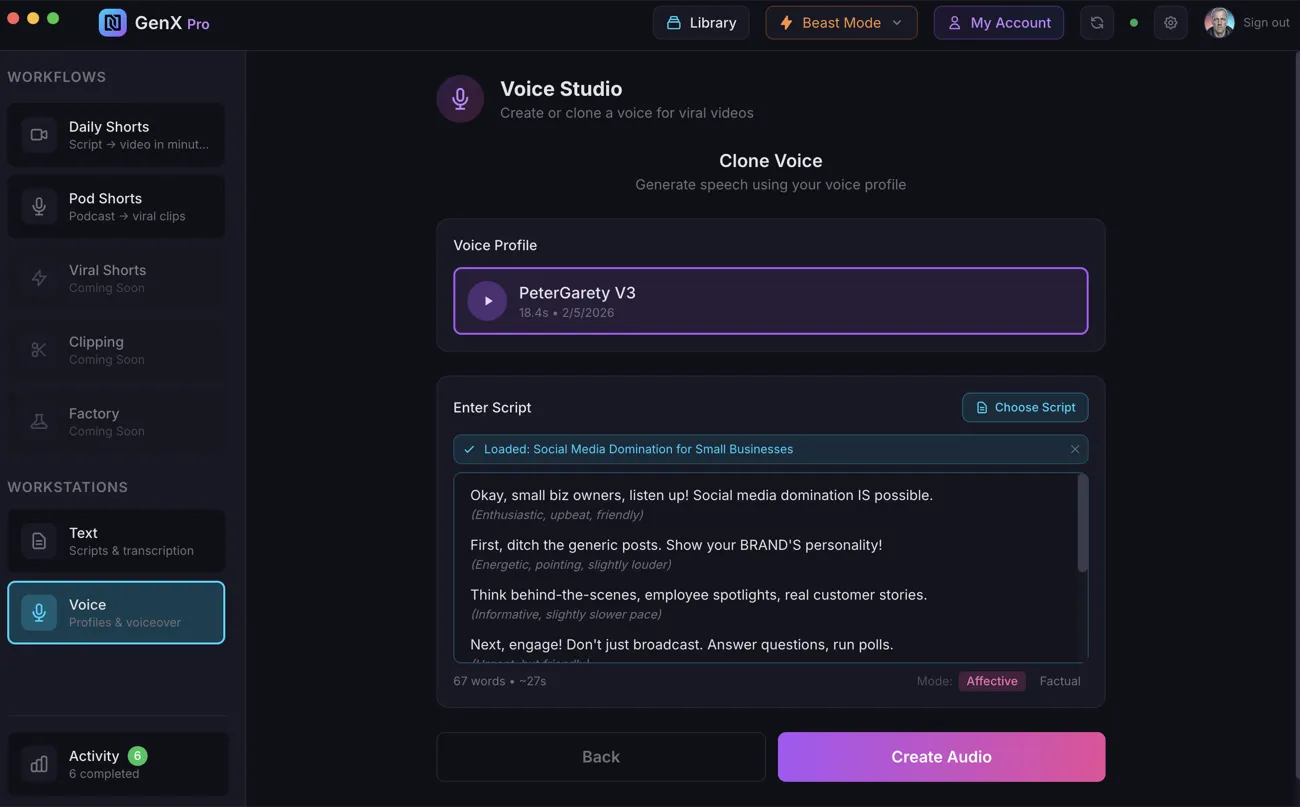Select the Factory workflow icon

pyautogui.click(x=38, y=421)
